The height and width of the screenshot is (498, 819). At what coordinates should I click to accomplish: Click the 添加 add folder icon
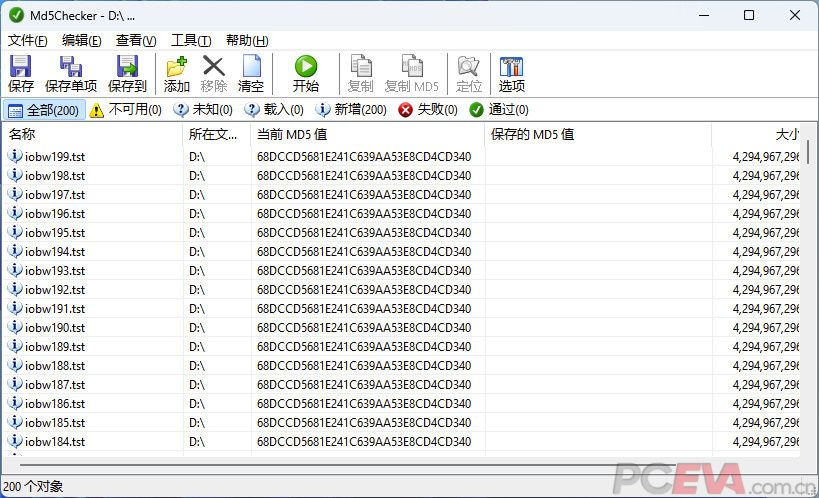tap(176, 67)
